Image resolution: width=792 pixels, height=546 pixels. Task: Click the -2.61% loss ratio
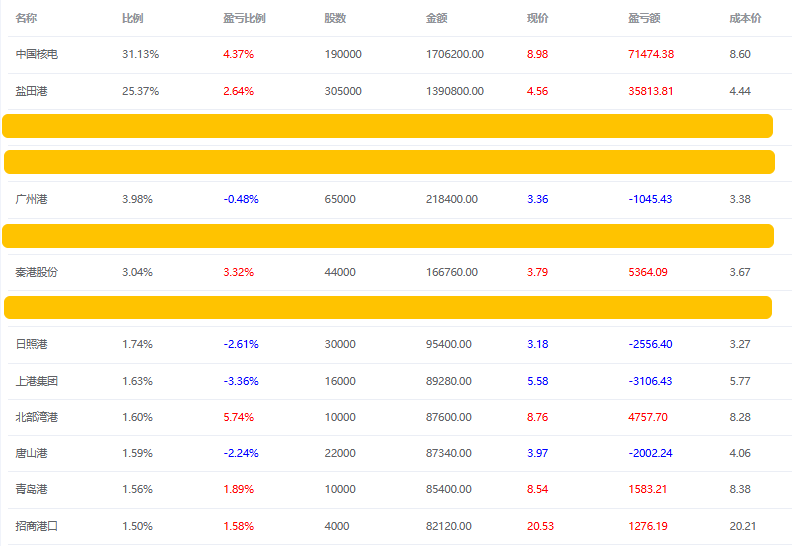click(241, 344)
